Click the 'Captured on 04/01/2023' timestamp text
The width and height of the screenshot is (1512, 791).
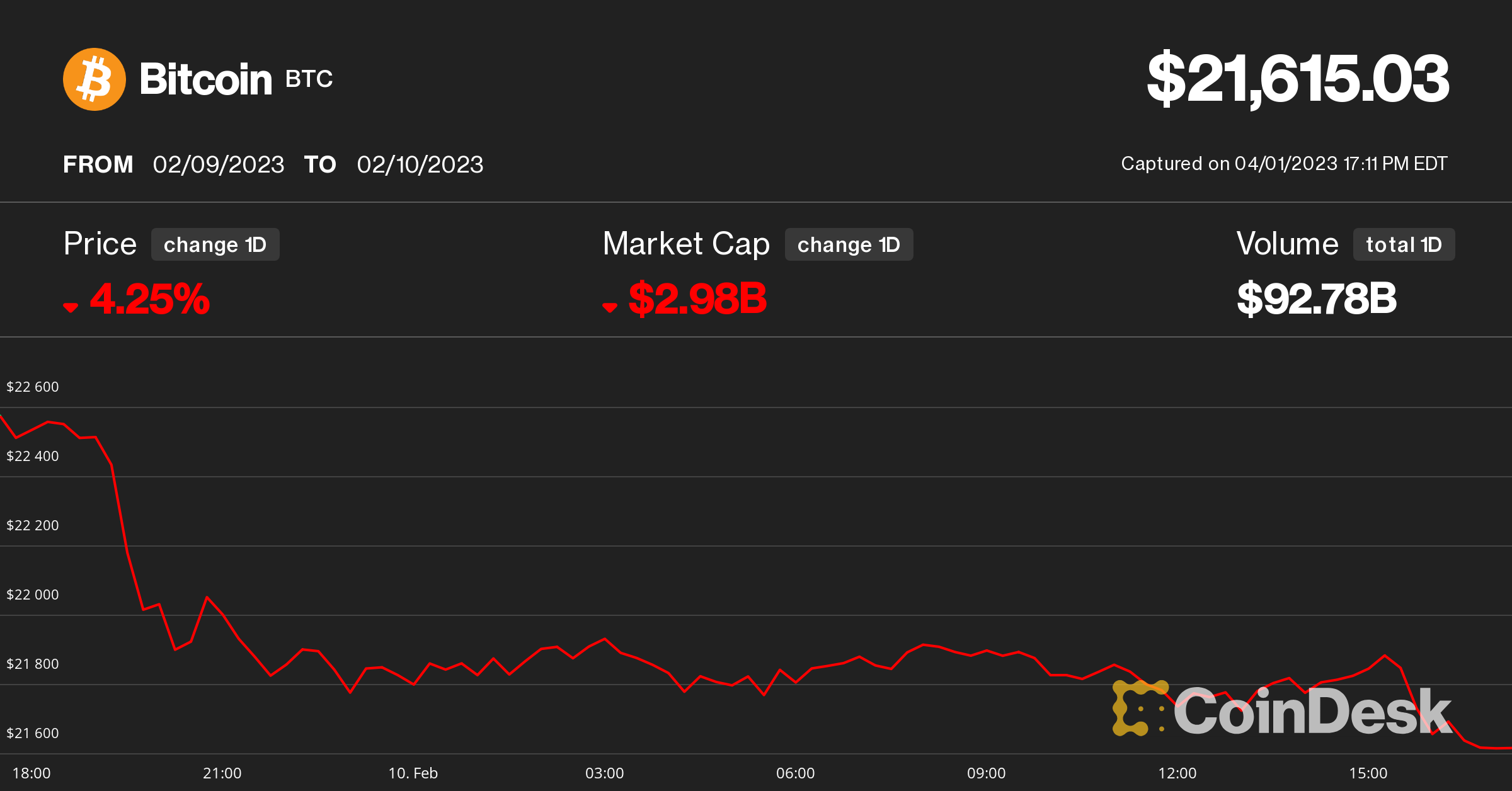tap(1285, 164)
